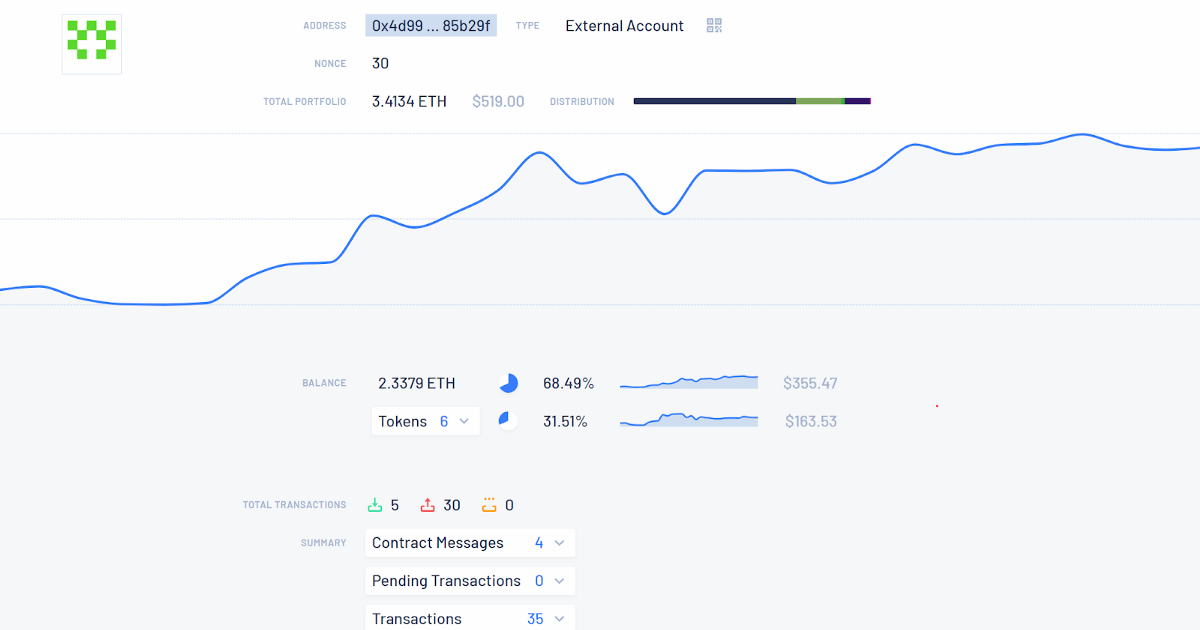Click the ETH balance sparkline chart
Viewport: 1200px width, 630px height.
689,382
